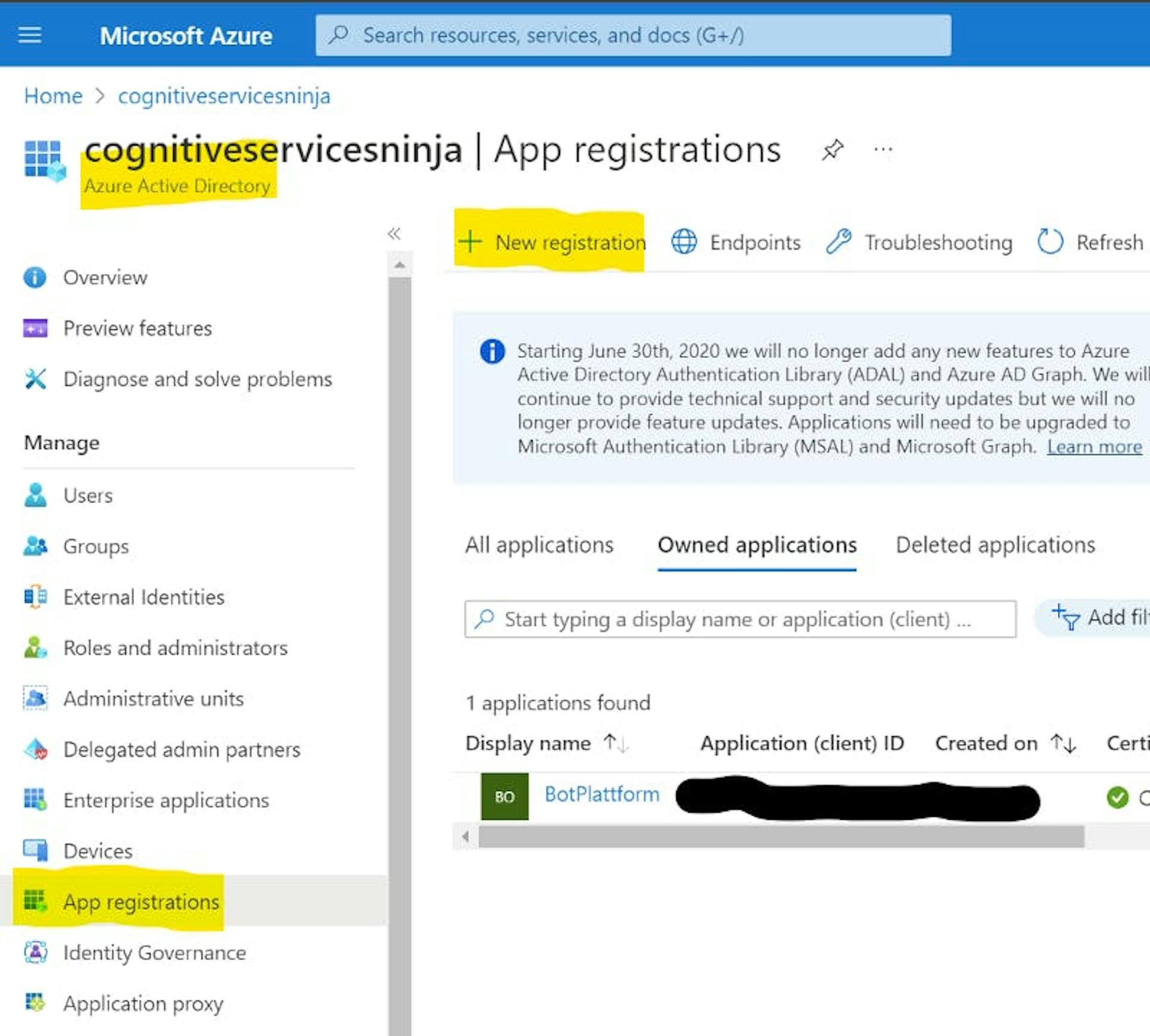This screenshot has height=1036, width=1150.
Task: Pin the App registrations blade
Action: click(833, 150)
